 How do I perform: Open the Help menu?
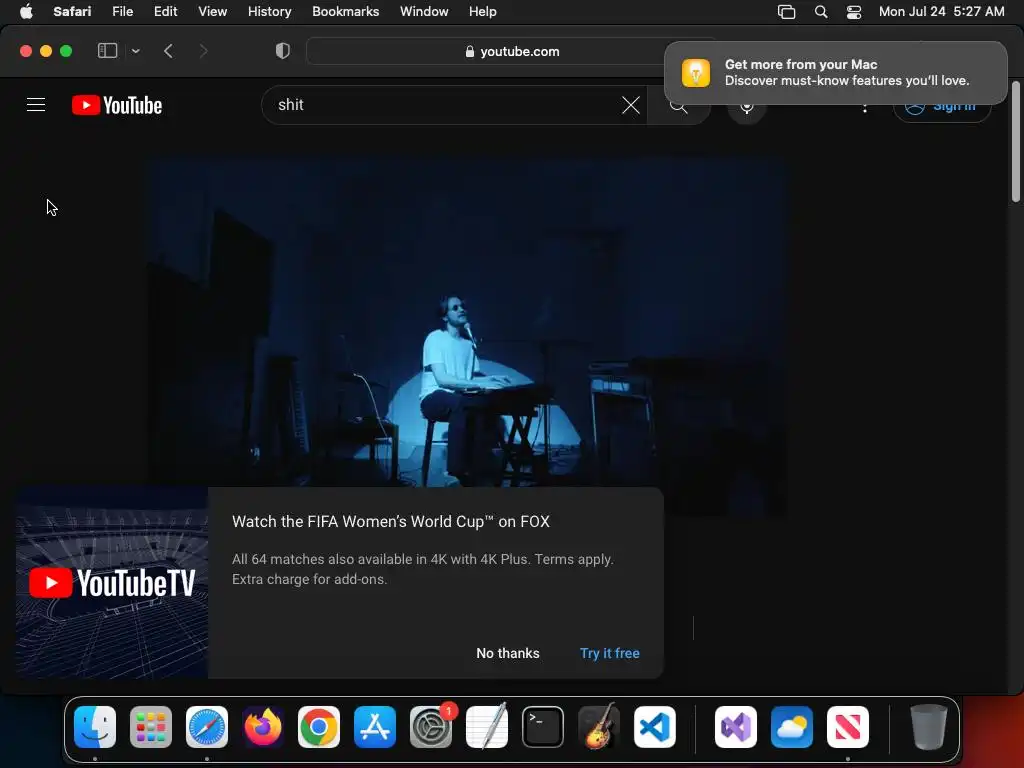(x=483, y=11)
